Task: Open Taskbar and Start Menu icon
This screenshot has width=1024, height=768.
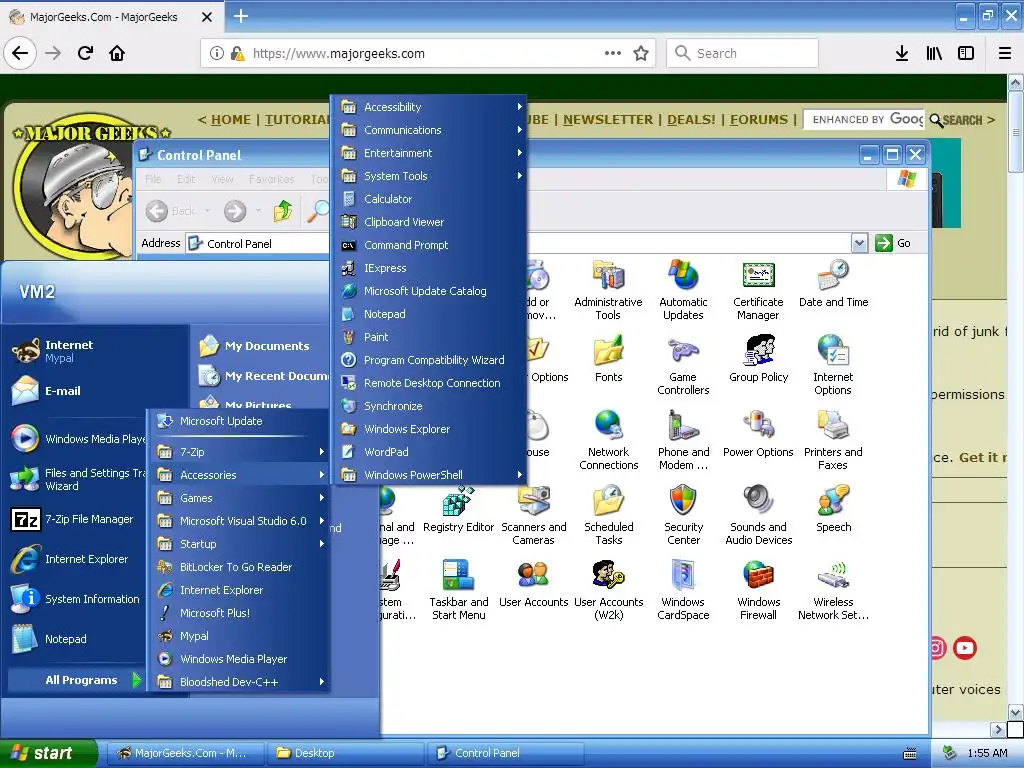Action: (458, 590)
